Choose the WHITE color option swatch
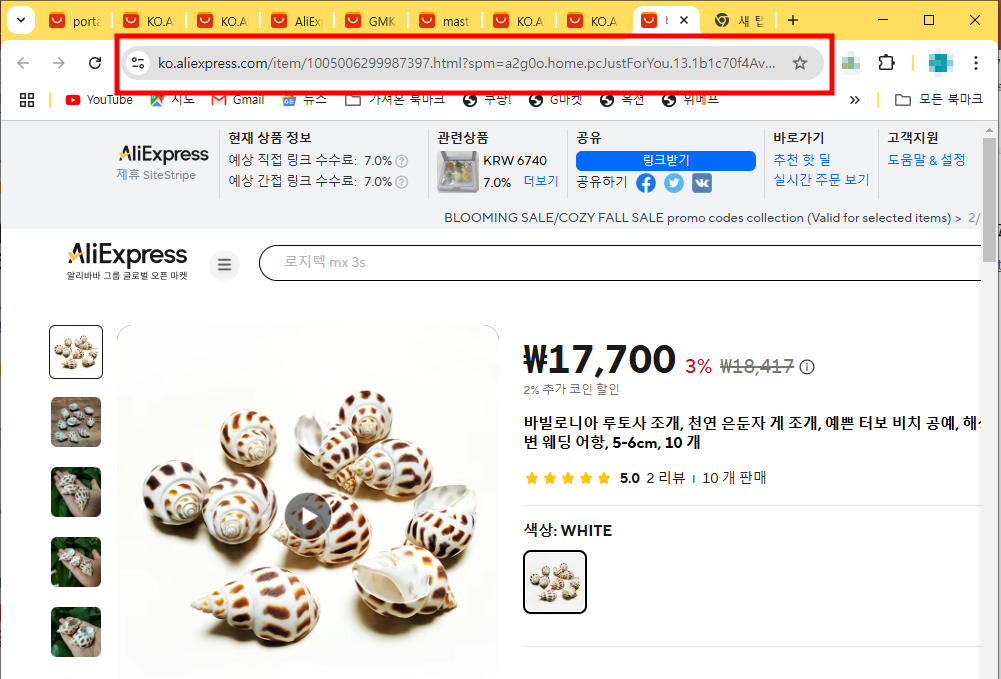This screenshot has height=679, width=1001. click(x=555, y=582)
